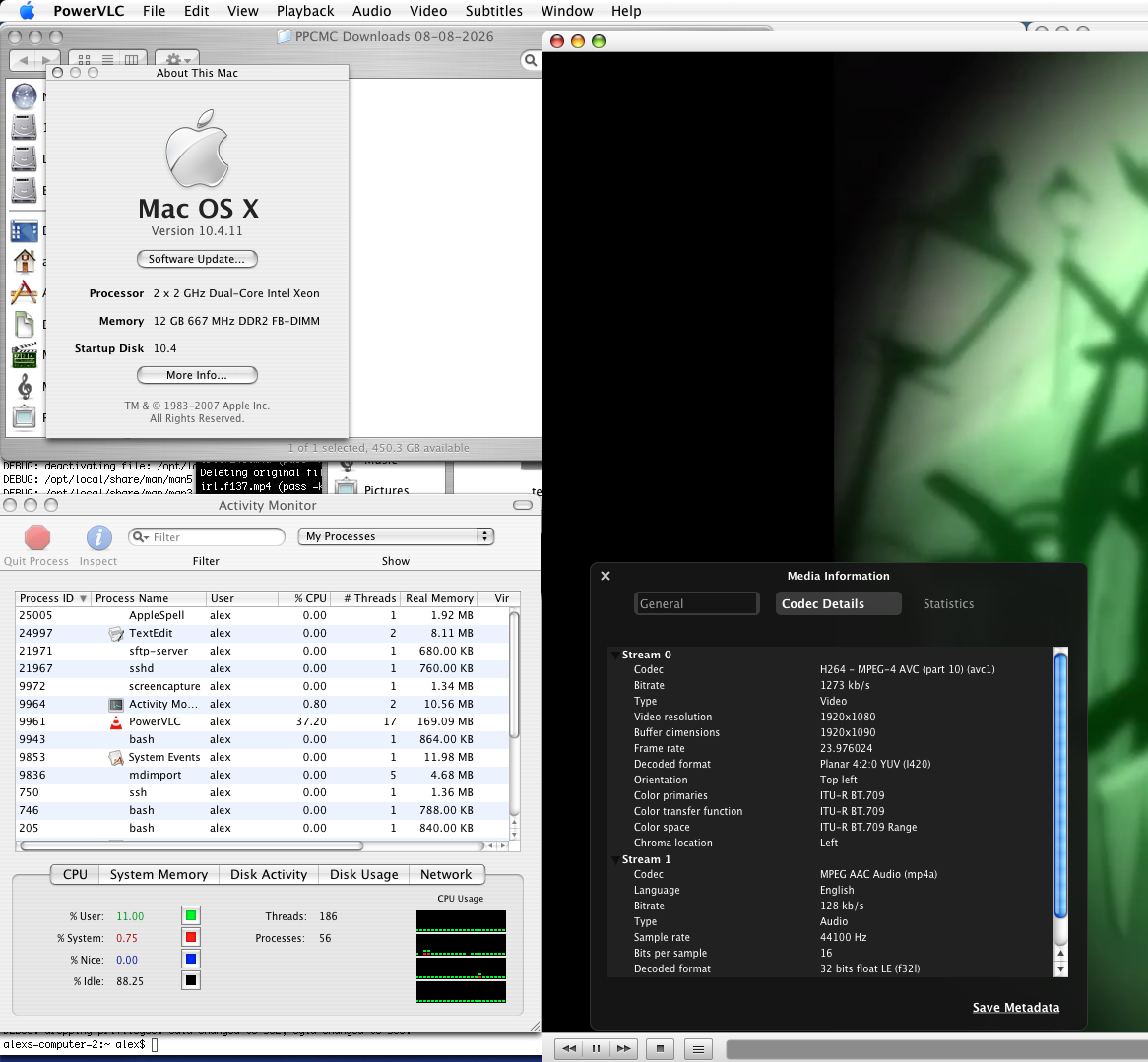This screenshot has width=1148, height=1062.
Task: Select the Network globe in Finder sidebar
Action: [x=25, y=95]
